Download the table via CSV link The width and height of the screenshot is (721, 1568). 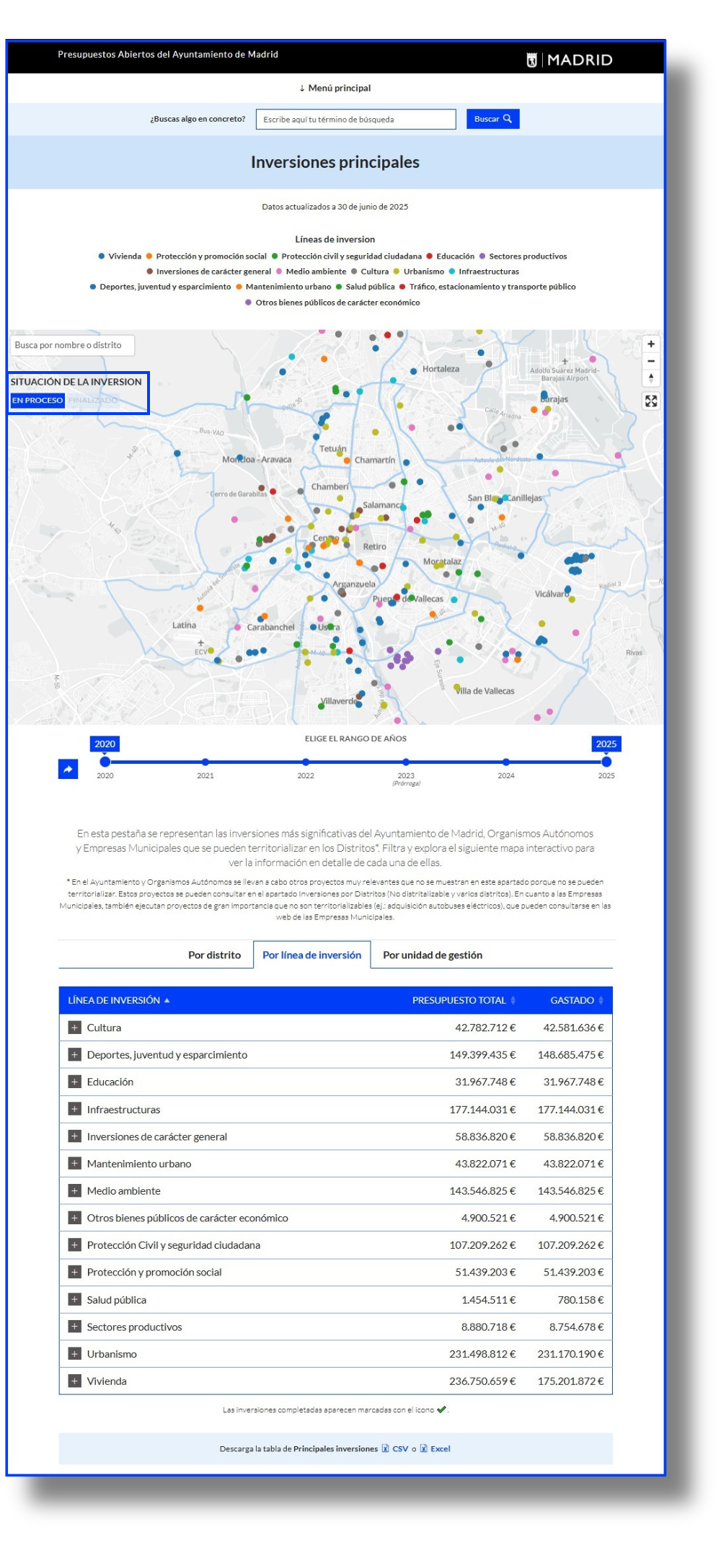click(x=399, y=1448)
